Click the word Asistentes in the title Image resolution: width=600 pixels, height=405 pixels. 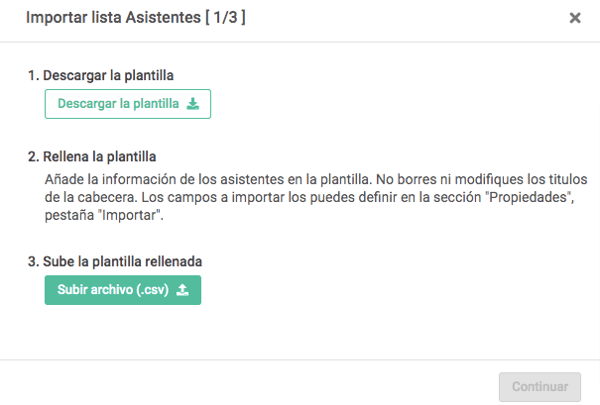163,18
